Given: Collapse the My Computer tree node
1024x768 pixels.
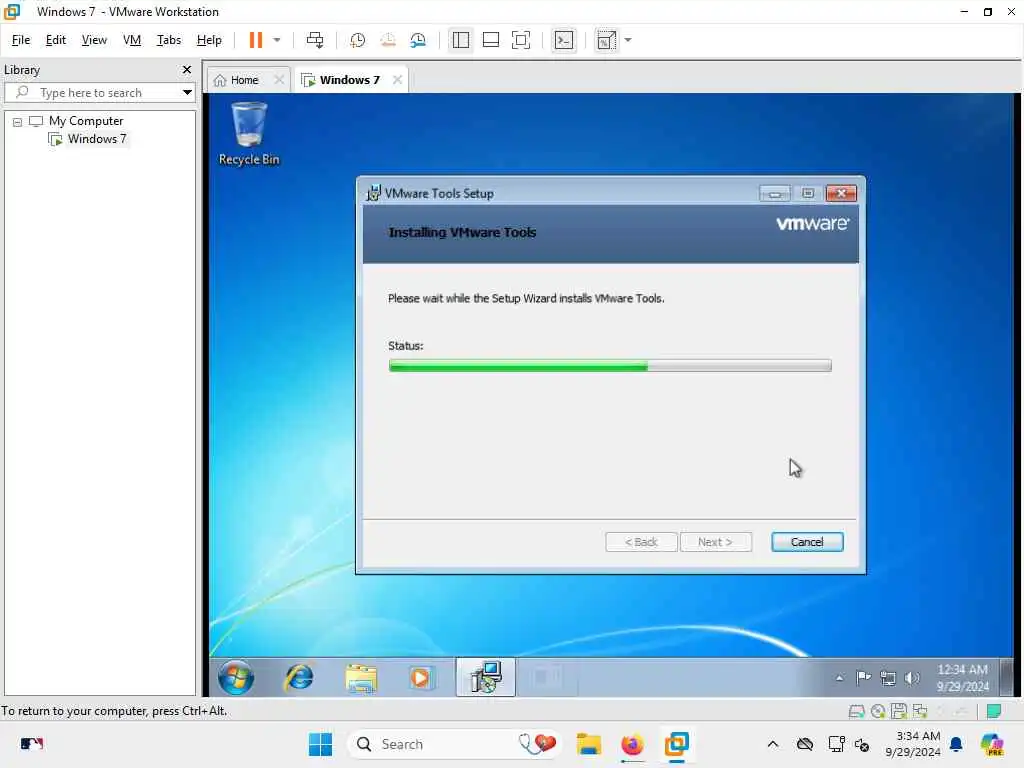Looking at the screenshot, I should (18, 122).
